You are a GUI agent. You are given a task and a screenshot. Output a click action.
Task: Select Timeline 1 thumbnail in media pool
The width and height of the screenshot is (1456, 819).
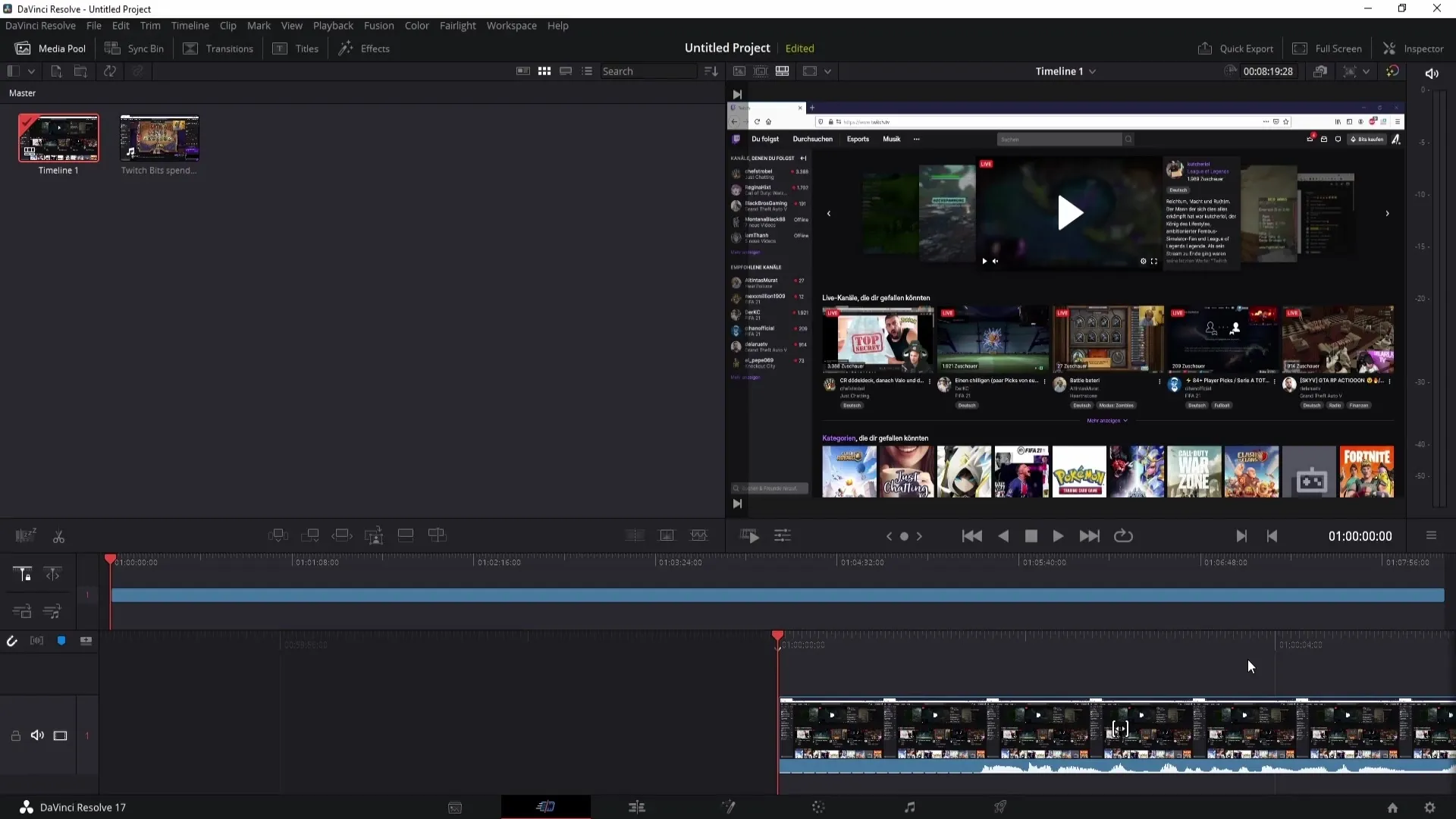[x=58, y=138]
